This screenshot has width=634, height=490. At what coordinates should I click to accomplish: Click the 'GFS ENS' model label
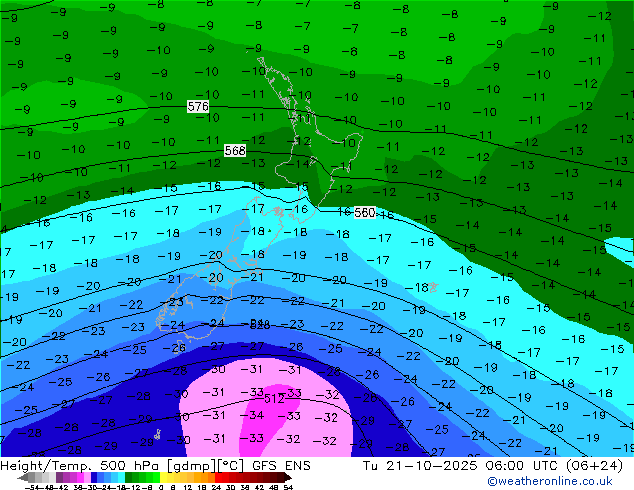click(x=281, y=466)
